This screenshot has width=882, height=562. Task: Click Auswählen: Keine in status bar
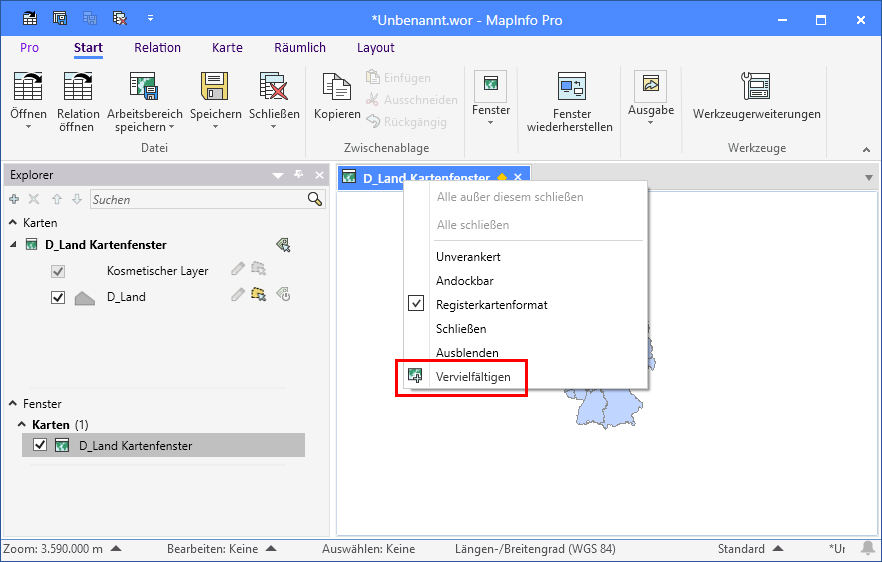[x=368, y=548]
